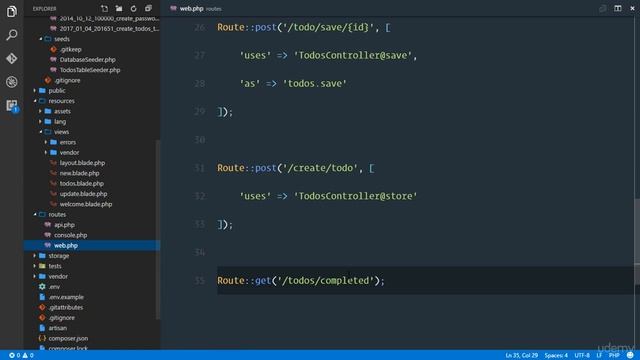Open .gitkeep in seeds folder
Viewport: 640px width, 360px height.
(71, 49)
